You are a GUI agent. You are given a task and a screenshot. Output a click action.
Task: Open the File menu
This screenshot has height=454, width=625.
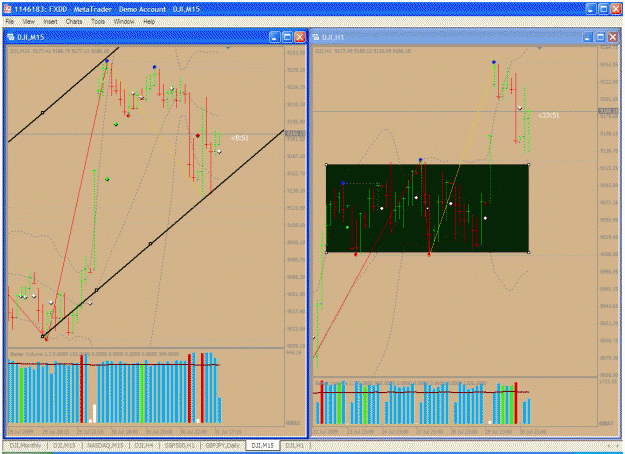[x=10, y=22]
